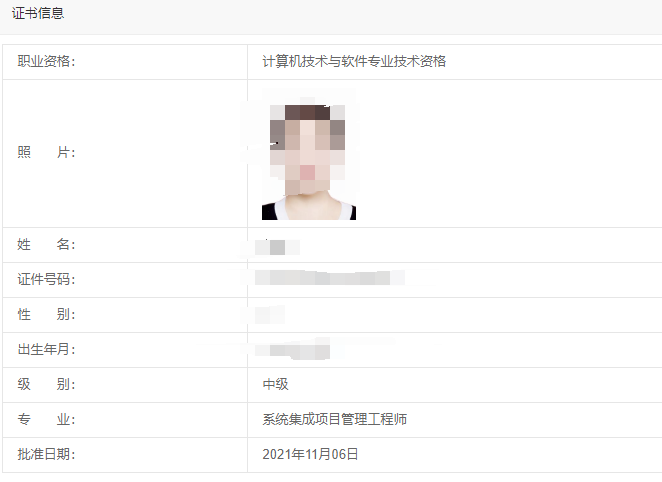Click the 批准日期 row label
Image resolution: width=662 pixels, height=482 pixels.
46,455
